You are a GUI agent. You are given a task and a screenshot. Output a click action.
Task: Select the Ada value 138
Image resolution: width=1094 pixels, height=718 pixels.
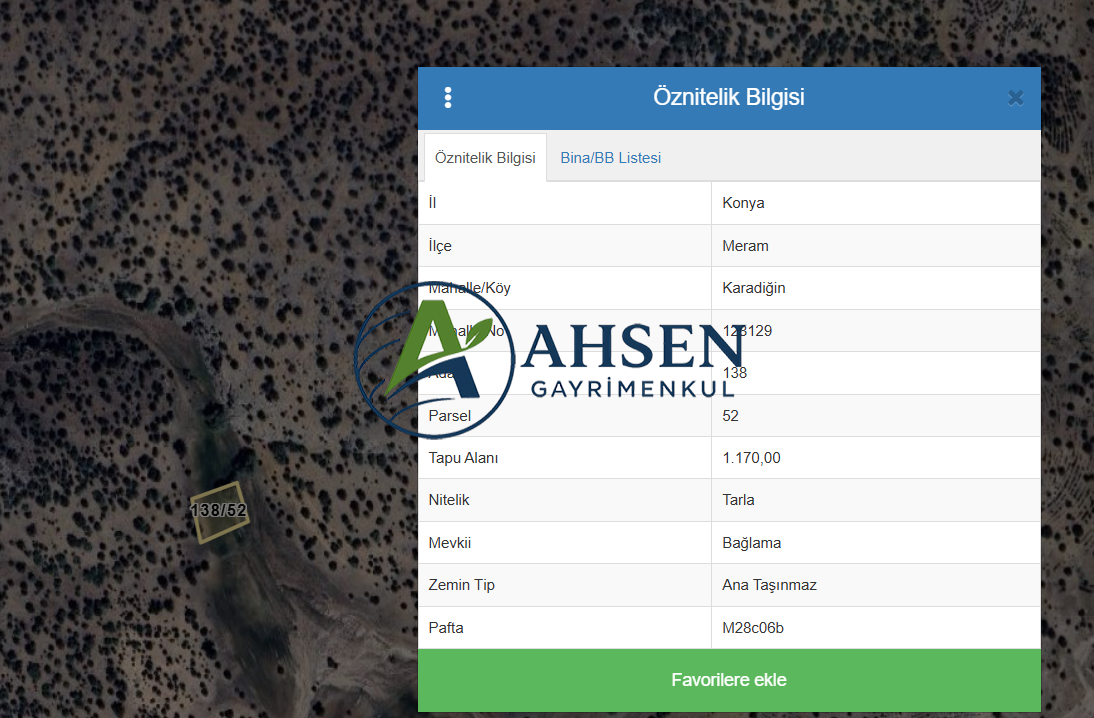click(x=735, y=373)
